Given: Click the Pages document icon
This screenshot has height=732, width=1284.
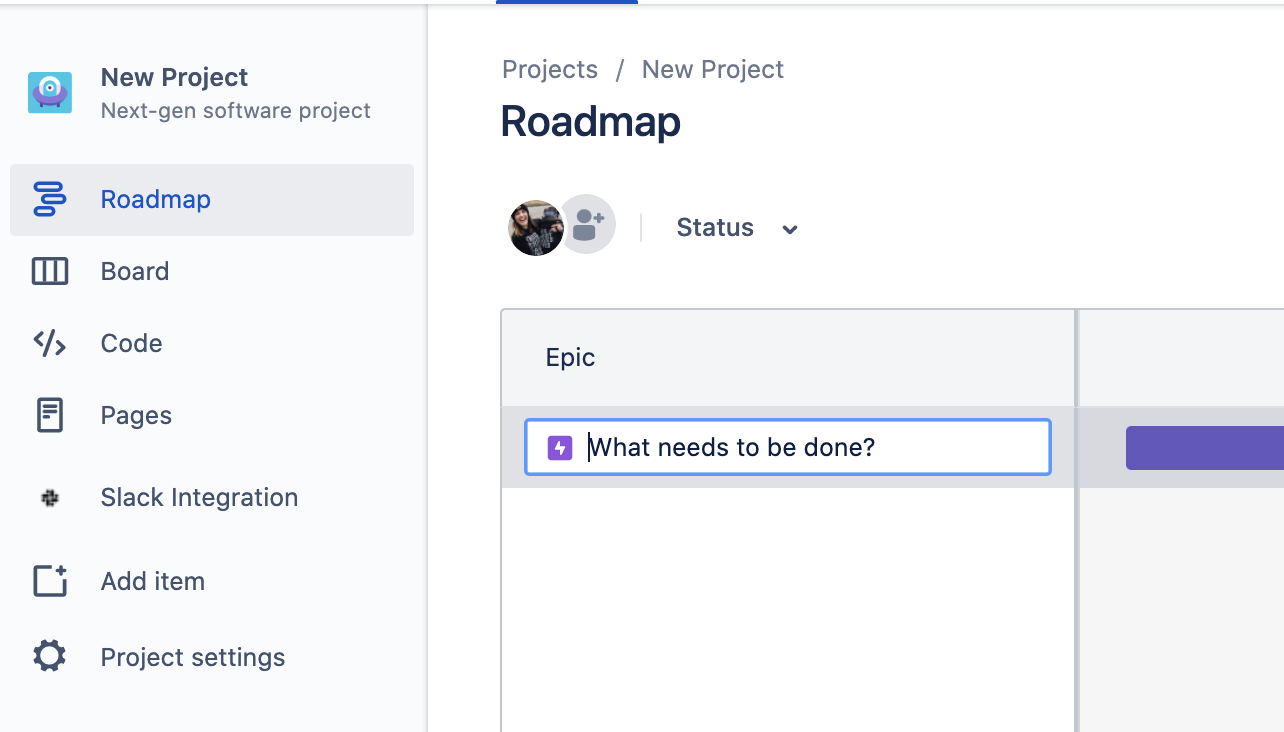Looking at the screenshot, I should [50, 415].
